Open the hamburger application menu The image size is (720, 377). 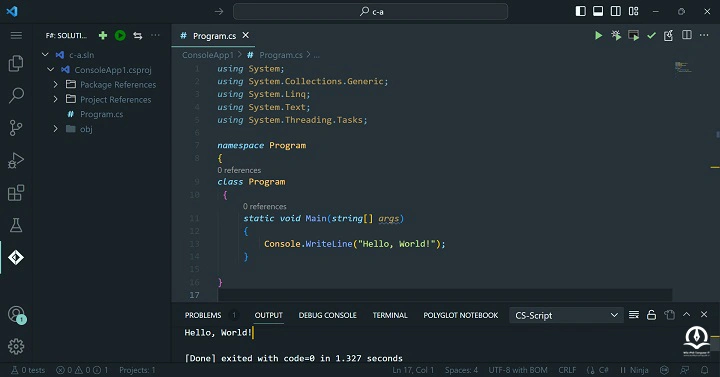(x=16, y=35)
